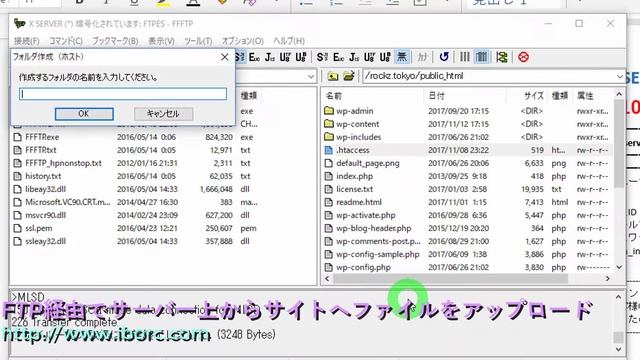This screenshot has width=640, height=360.
Task: Select the .htaccess file icon
Action: [x=329, y=150]
